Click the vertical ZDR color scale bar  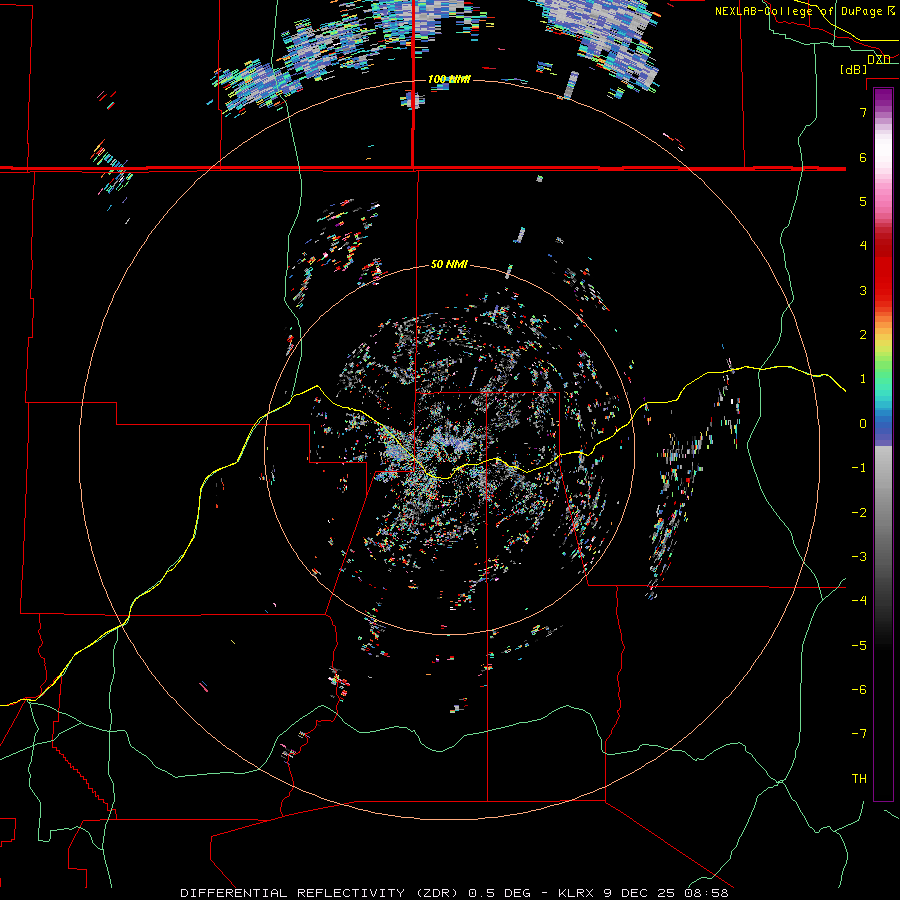coord(883,444)
